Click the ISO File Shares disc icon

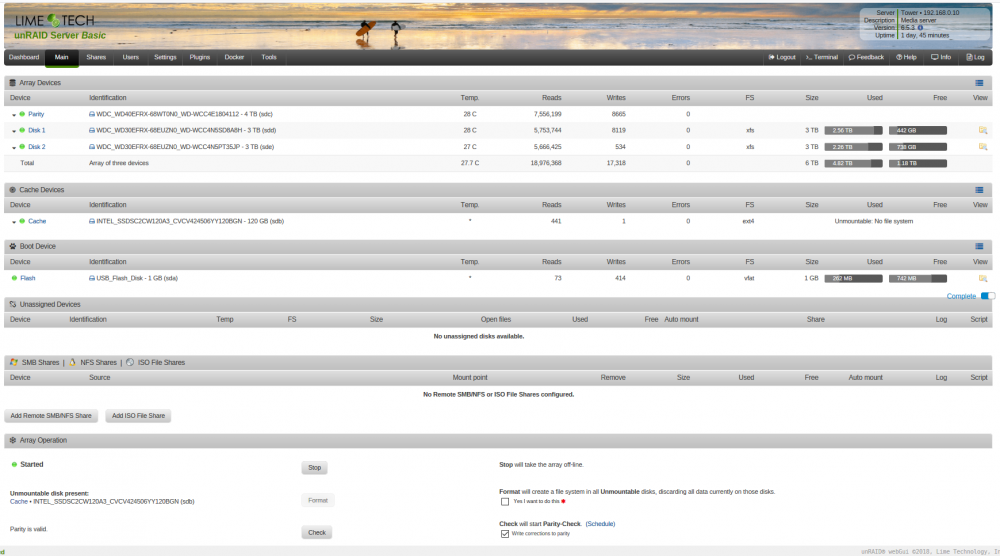[130, 362]
